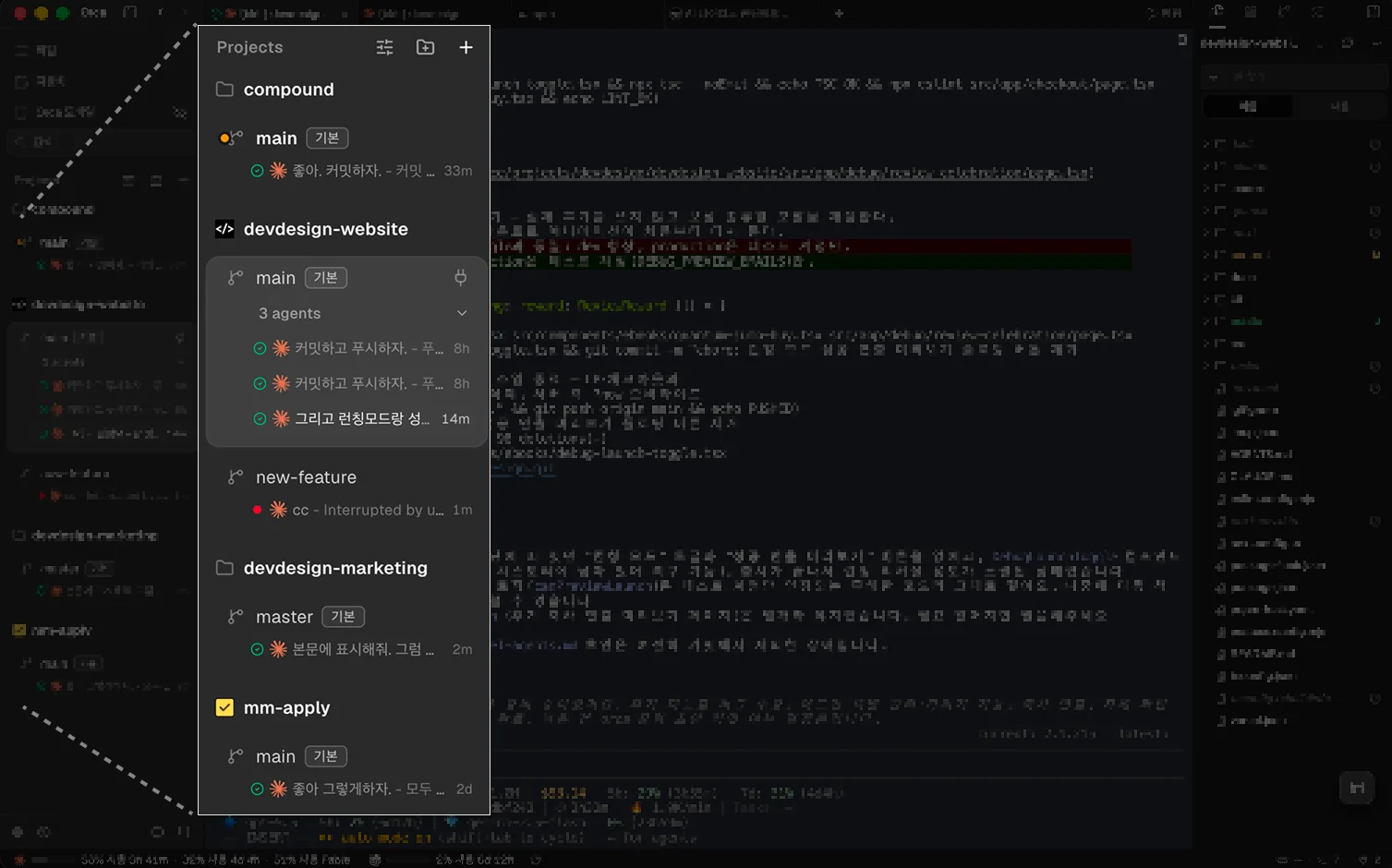The image size is (1392, 868).
Task: Click the green check on the 2d session
Action: pyautogui.click(x=257, y=789)
